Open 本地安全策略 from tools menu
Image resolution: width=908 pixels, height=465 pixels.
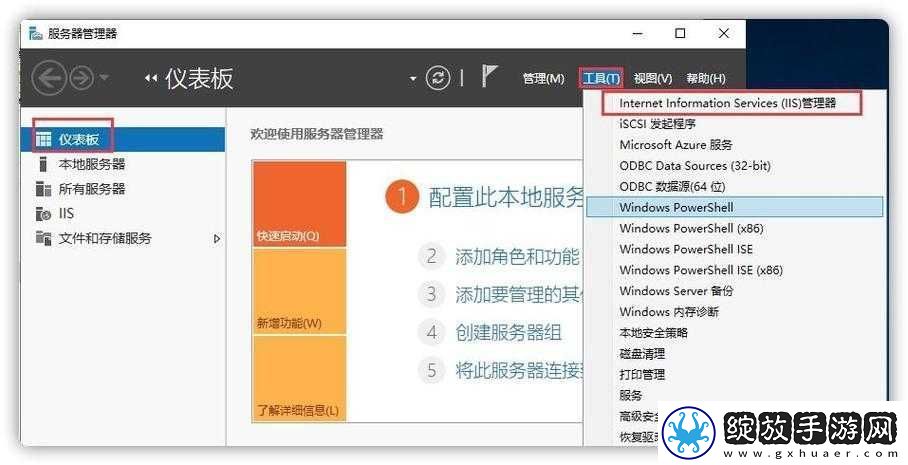tap(654, 332)
